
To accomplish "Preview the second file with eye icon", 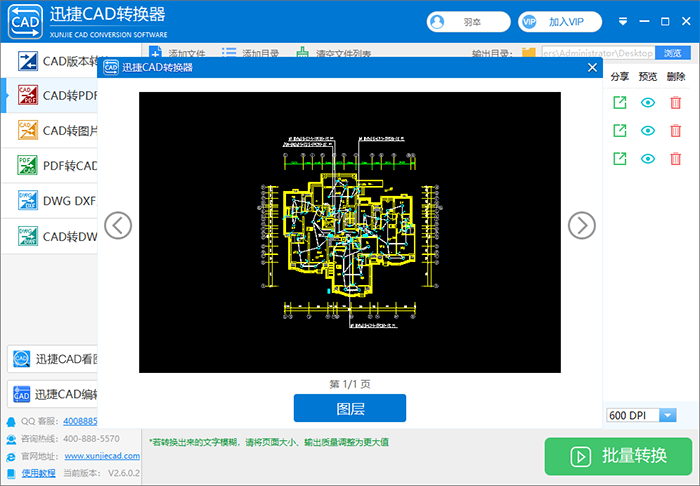I will point(648,131).
